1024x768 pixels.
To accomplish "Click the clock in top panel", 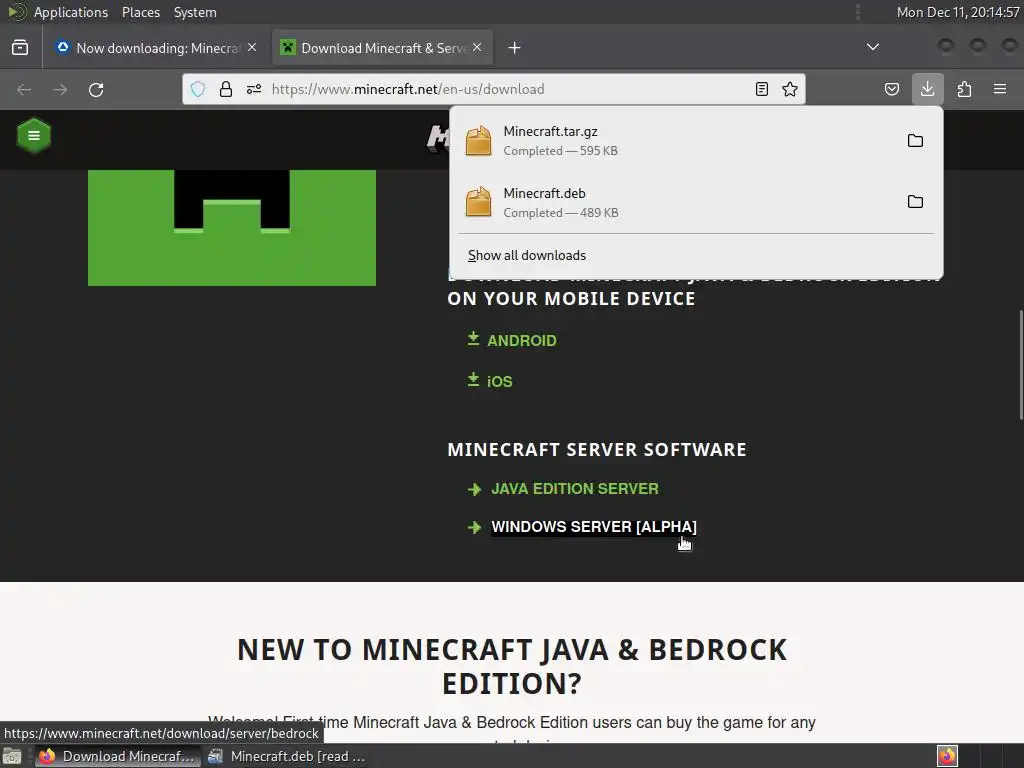I will pos(957,12).
